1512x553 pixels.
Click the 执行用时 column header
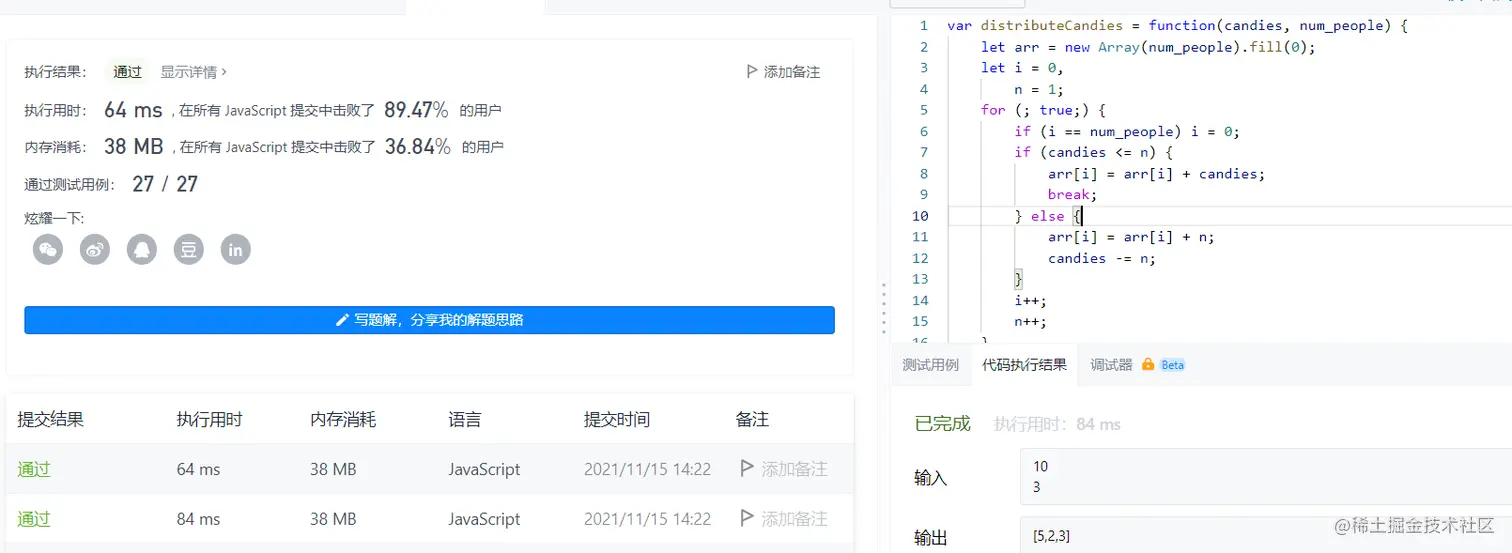[x=209, y=420]
